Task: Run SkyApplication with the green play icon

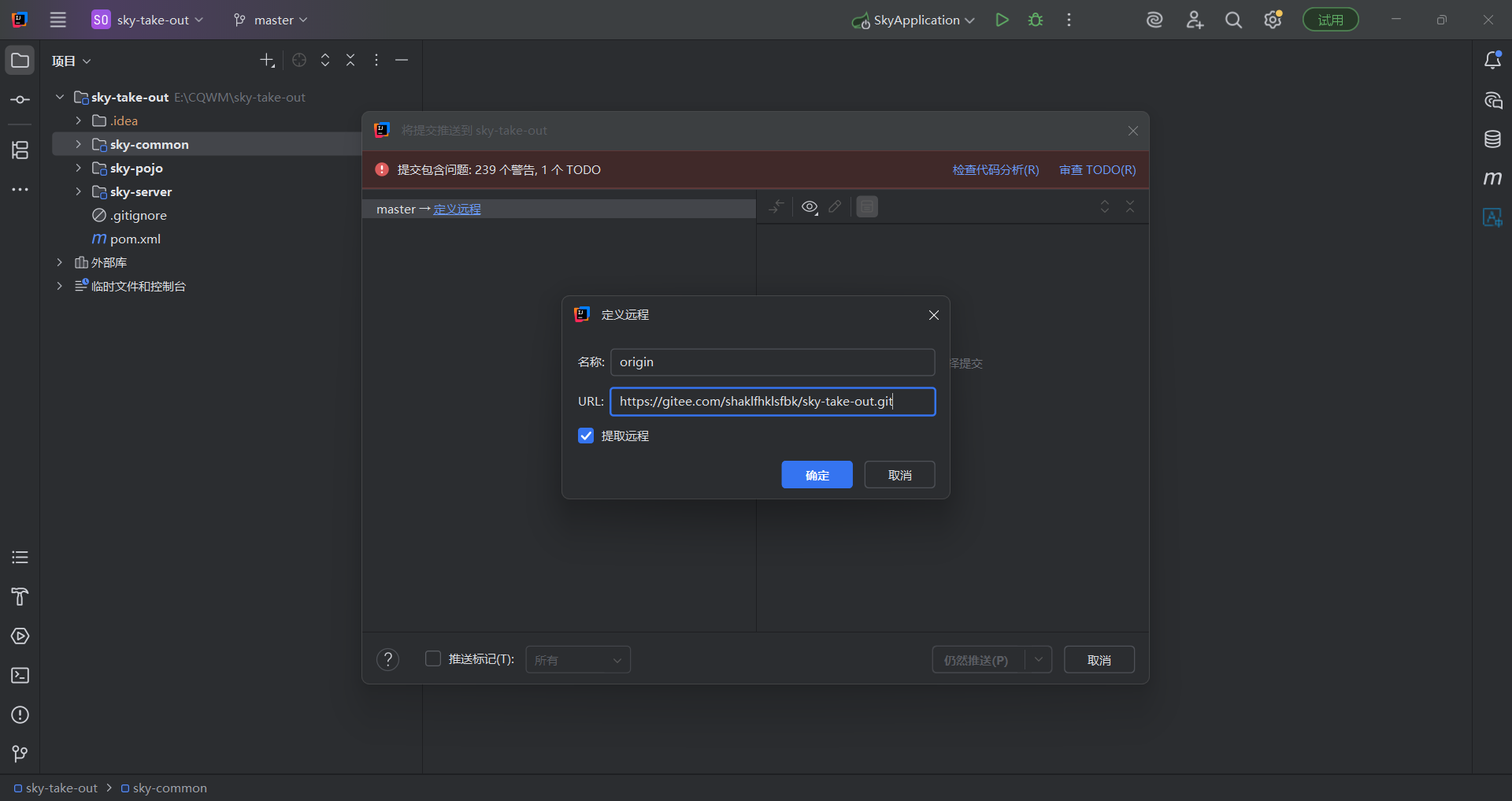Action: (1002, 20)
